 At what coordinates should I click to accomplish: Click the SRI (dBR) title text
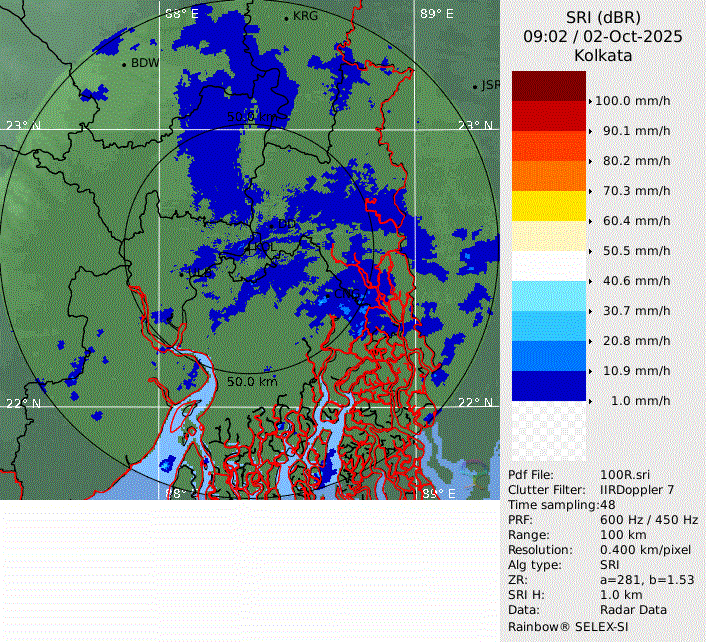[603, 17]
